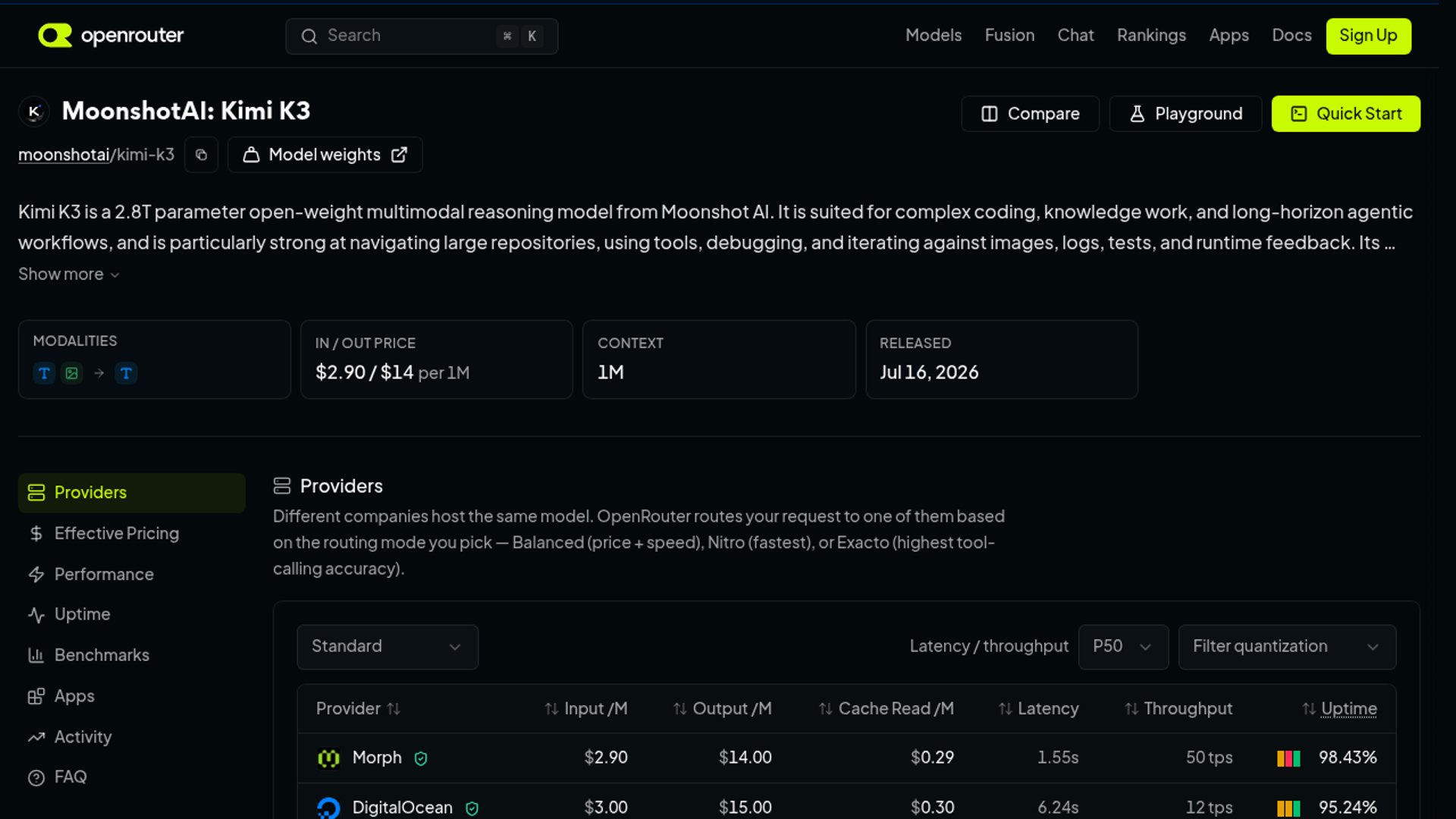Image resolution: width=1456 pixels, height=819 pixels.
Task: Open Rankings in the top navigation
Action: 1151,36
